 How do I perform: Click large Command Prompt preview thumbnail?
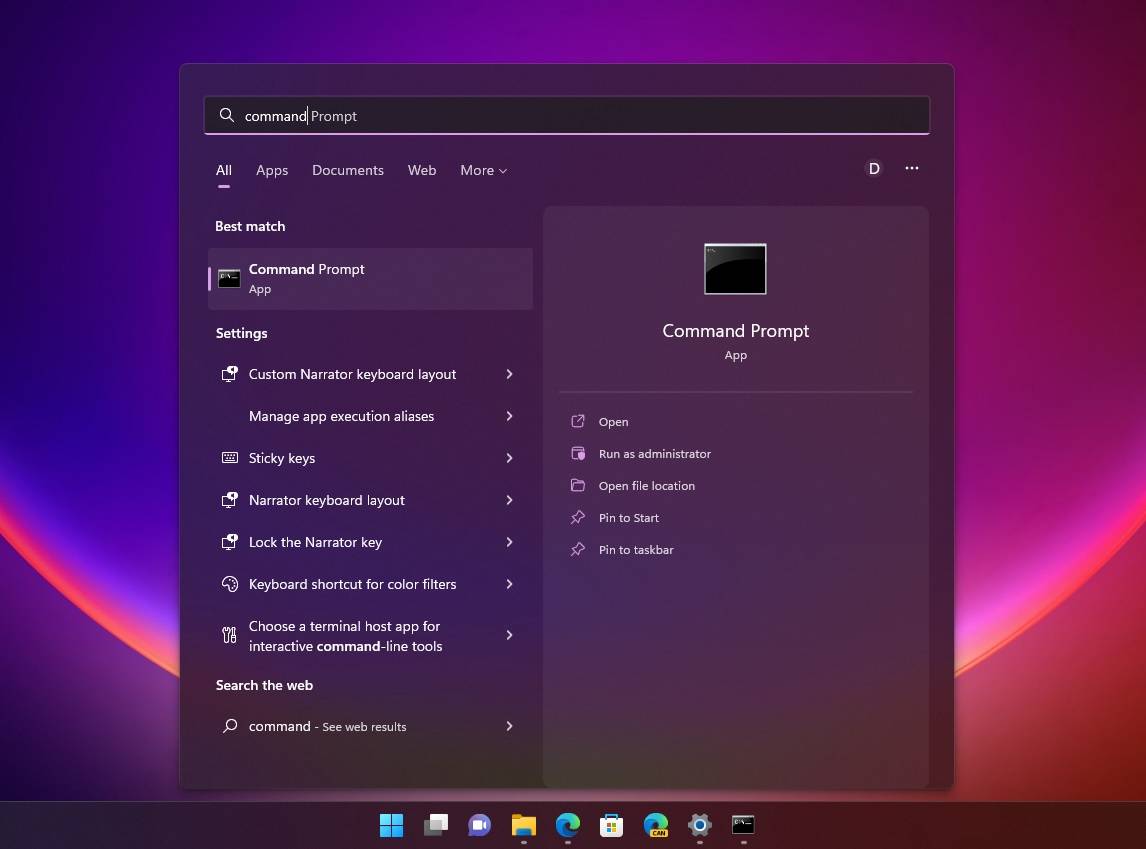click(x=735, y=269)
